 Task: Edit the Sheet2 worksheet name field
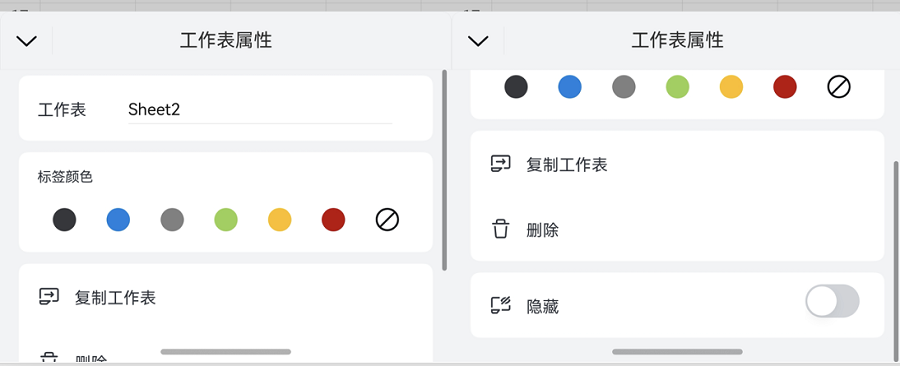260,110
